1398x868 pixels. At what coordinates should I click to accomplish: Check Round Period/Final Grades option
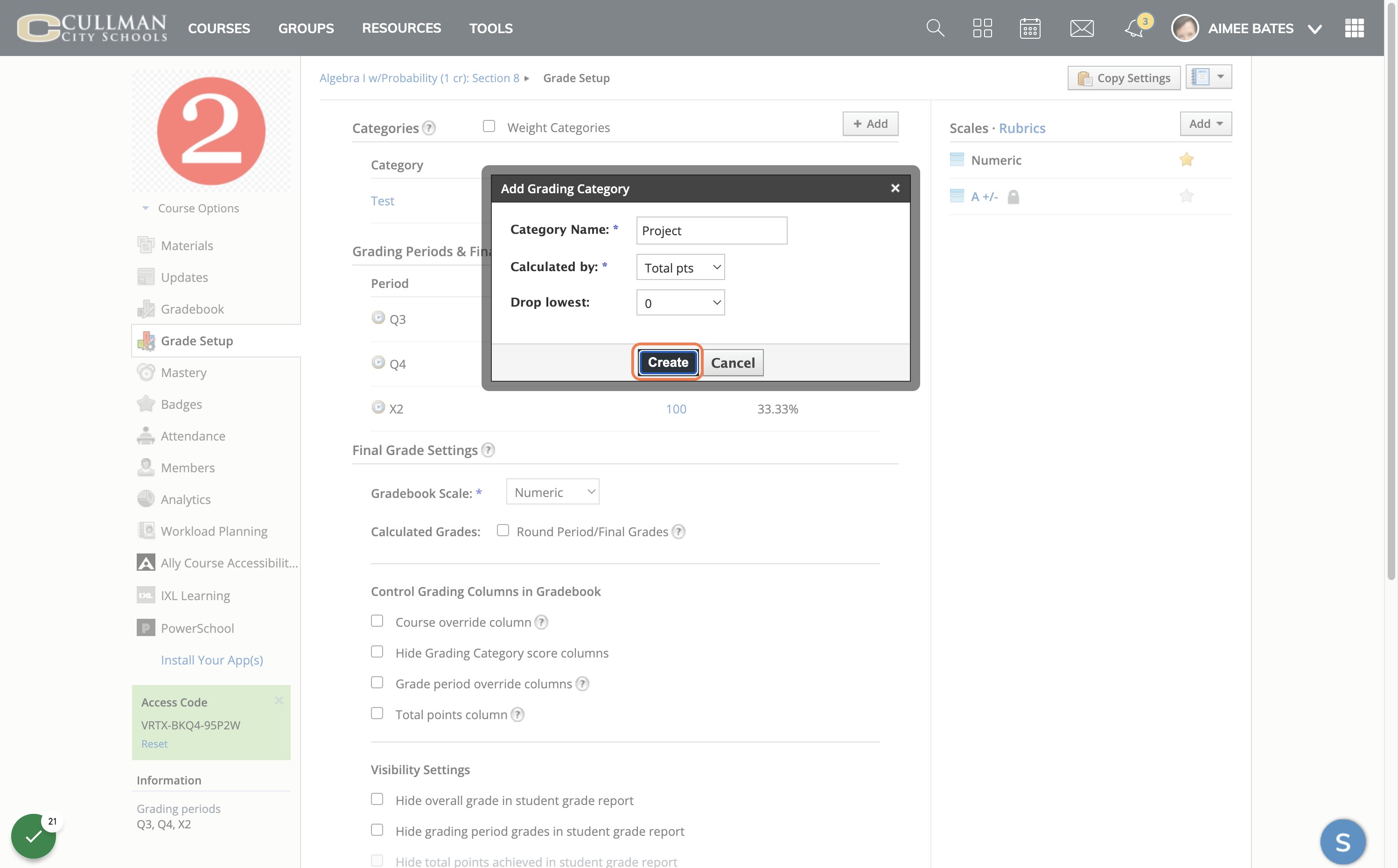pyautogui.click(x=503, y=531)
